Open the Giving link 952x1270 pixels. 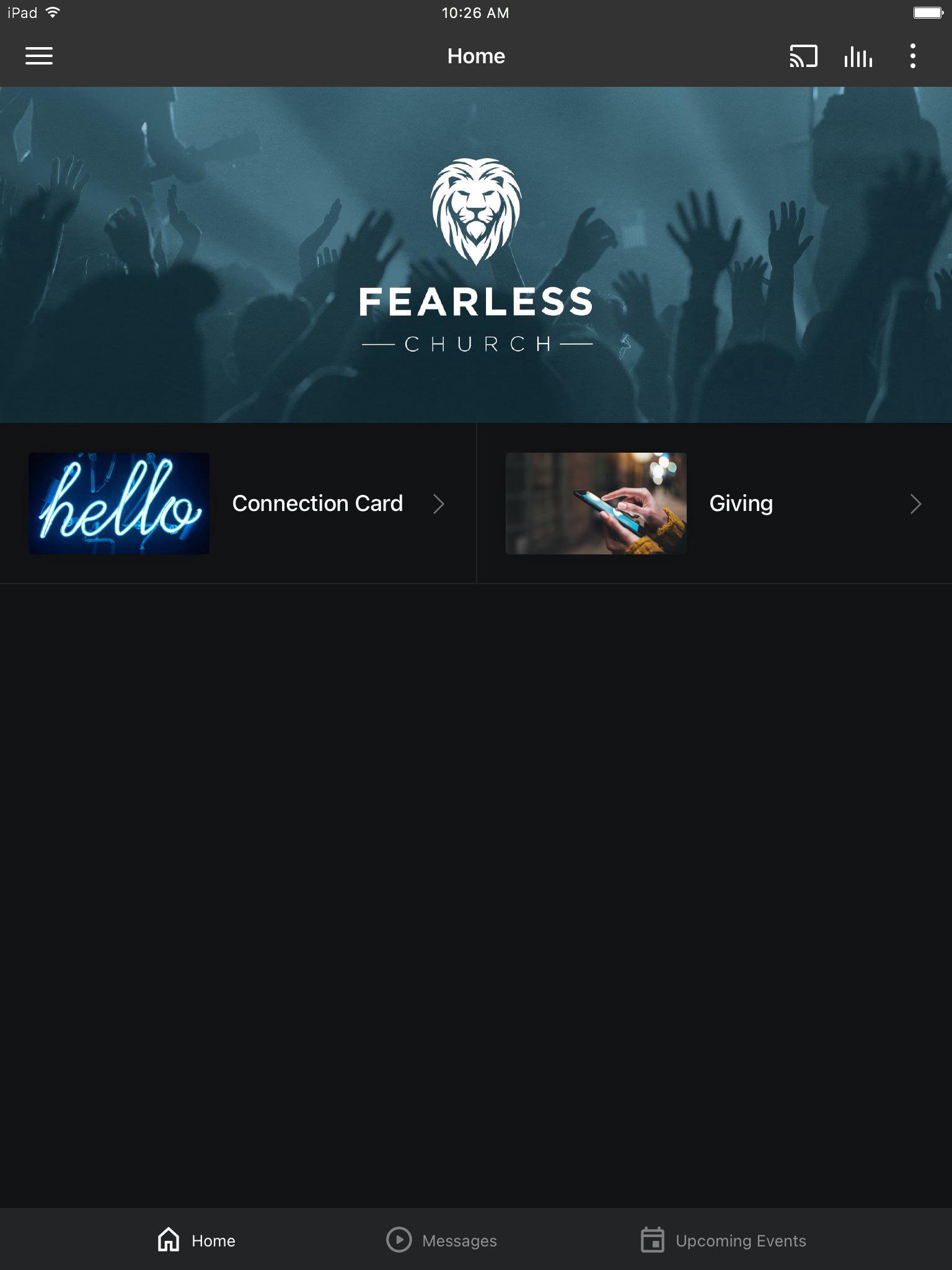[741, 504]
